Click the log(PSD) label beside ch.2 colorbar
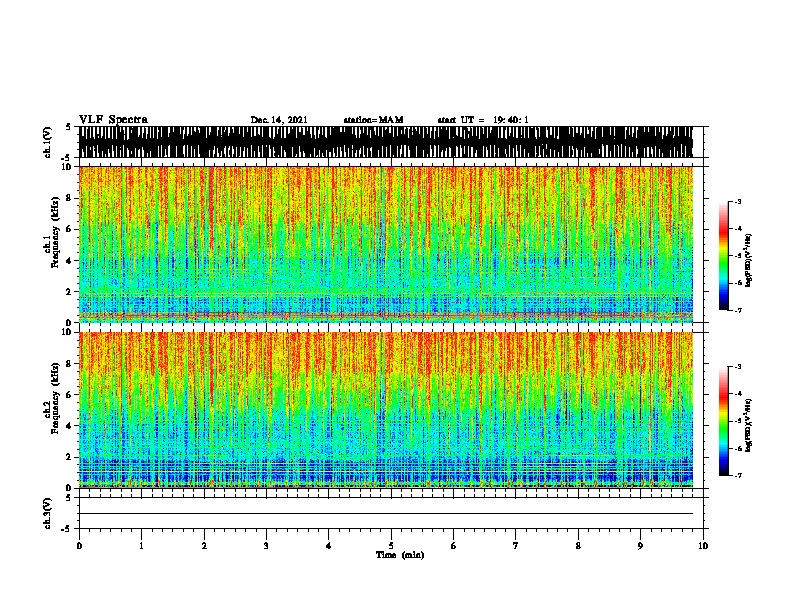 (x=749, y=425)
